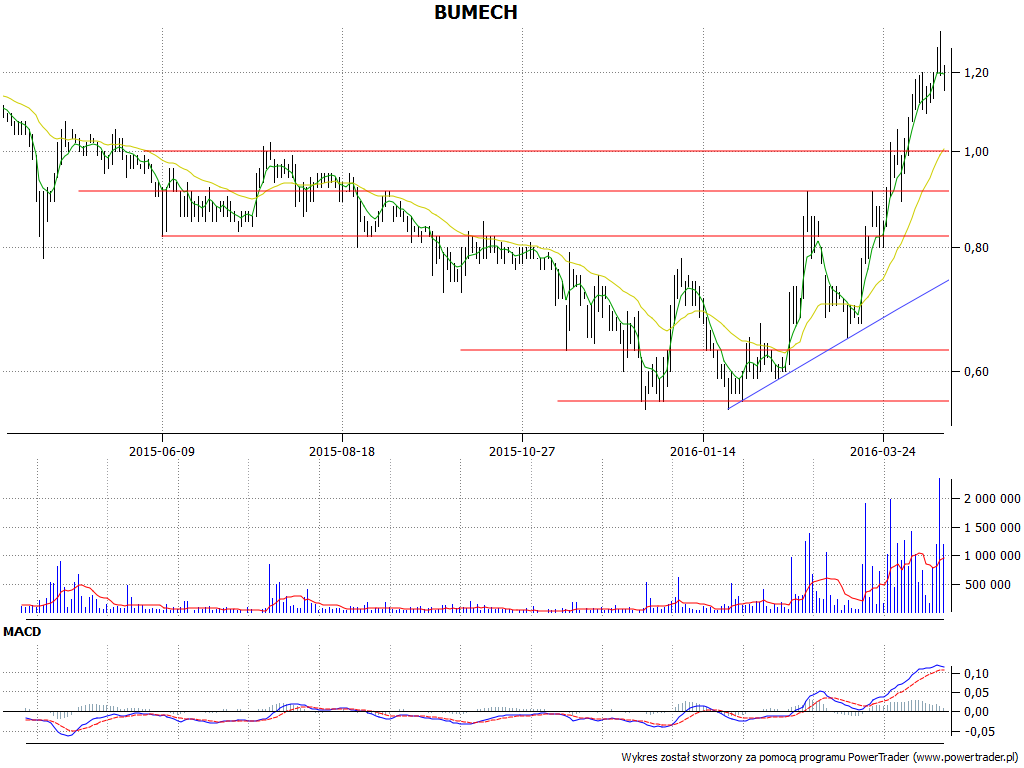This screenshot has height=768, width=1024.
Task: Click the 2 000 000 volume label
Action: tap(992, 499)
